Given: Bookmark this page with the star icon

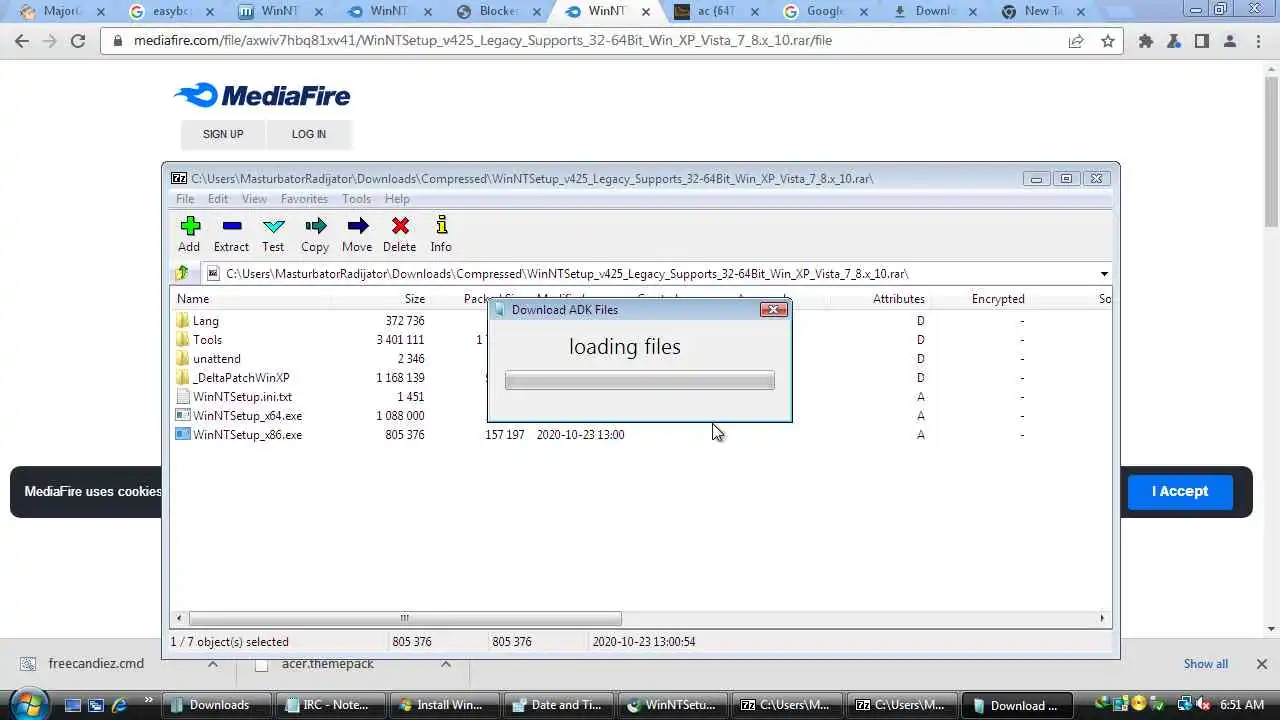Looking at the screenshot, I should (1108, 41).
